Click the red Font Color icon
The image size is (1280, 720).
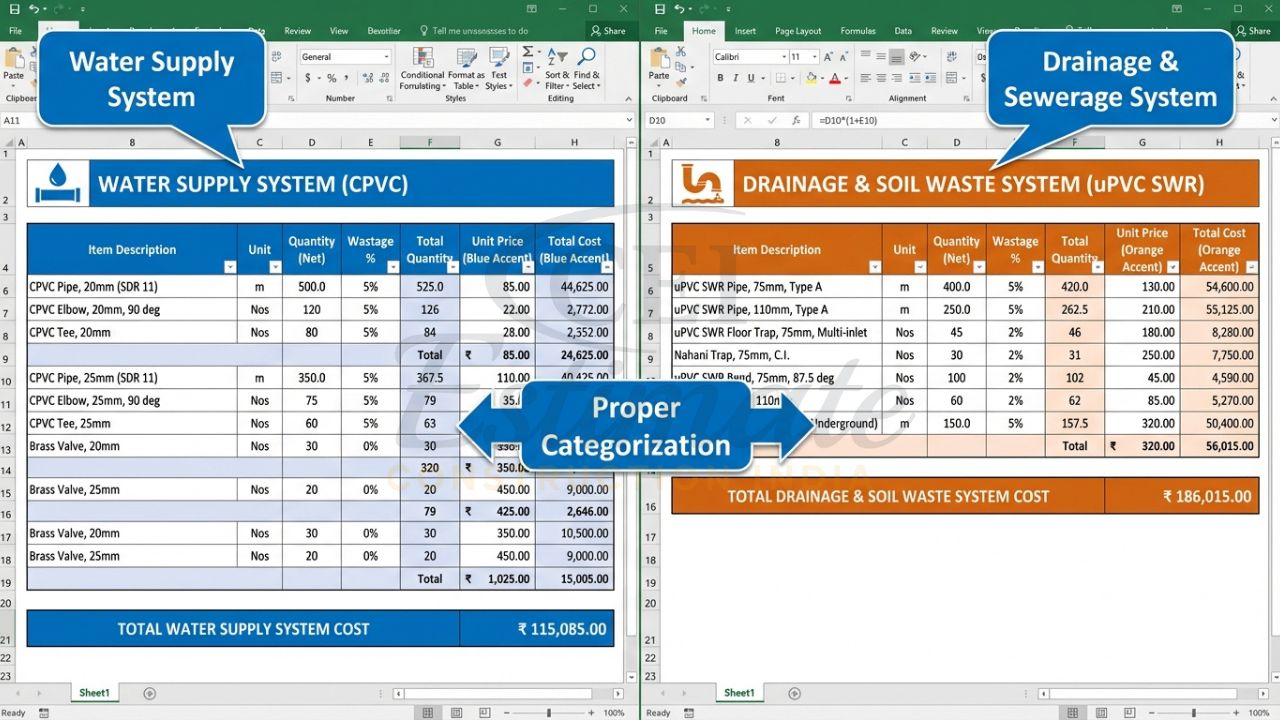[x=835, y=77]
